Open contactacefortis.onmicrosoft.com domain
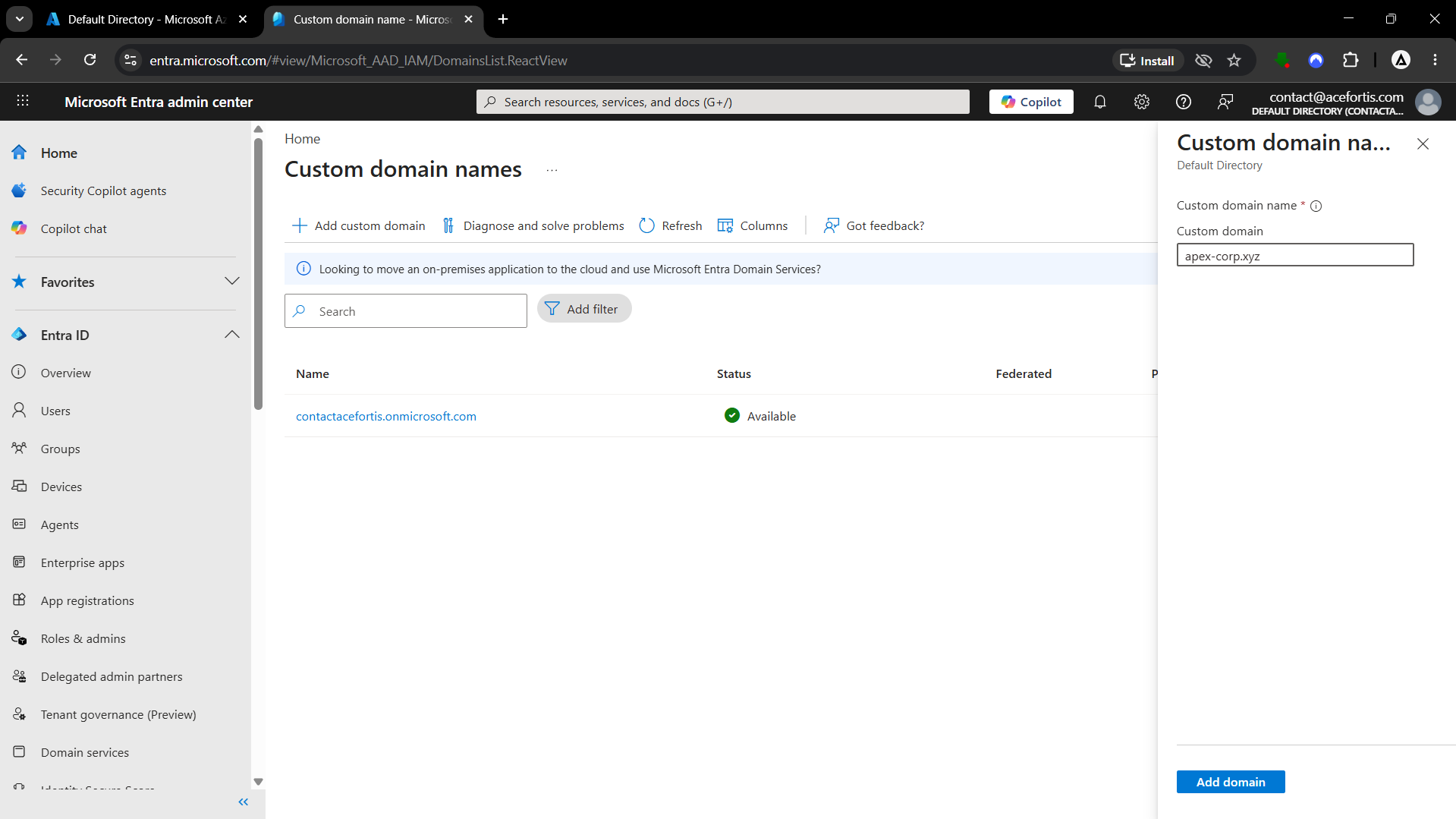The width and height of the screenshot is (1456, 819). [386, 416]
